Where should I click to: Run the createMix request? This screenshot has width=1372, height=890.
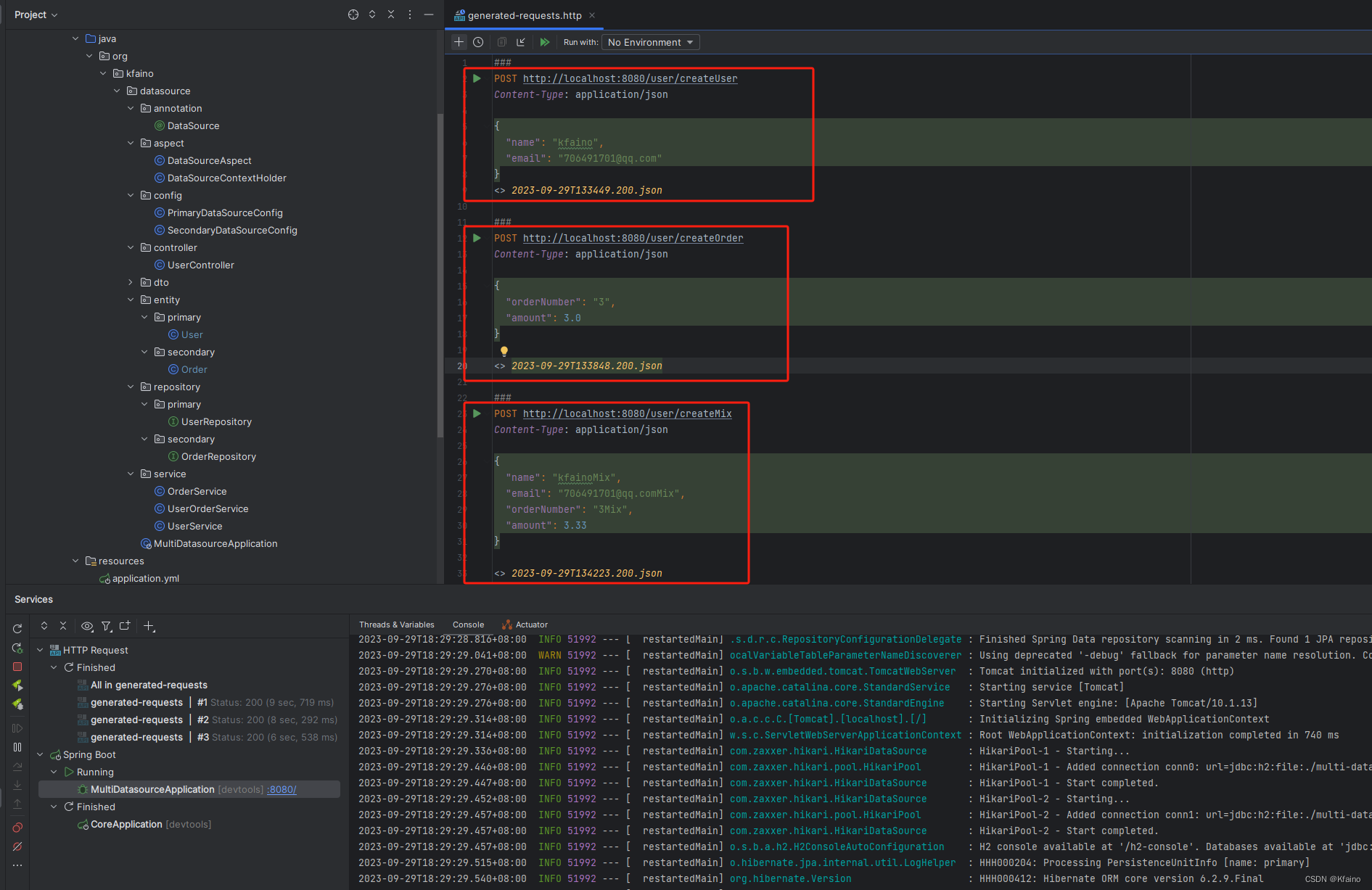pyautogui.click(x=477, y=413)
